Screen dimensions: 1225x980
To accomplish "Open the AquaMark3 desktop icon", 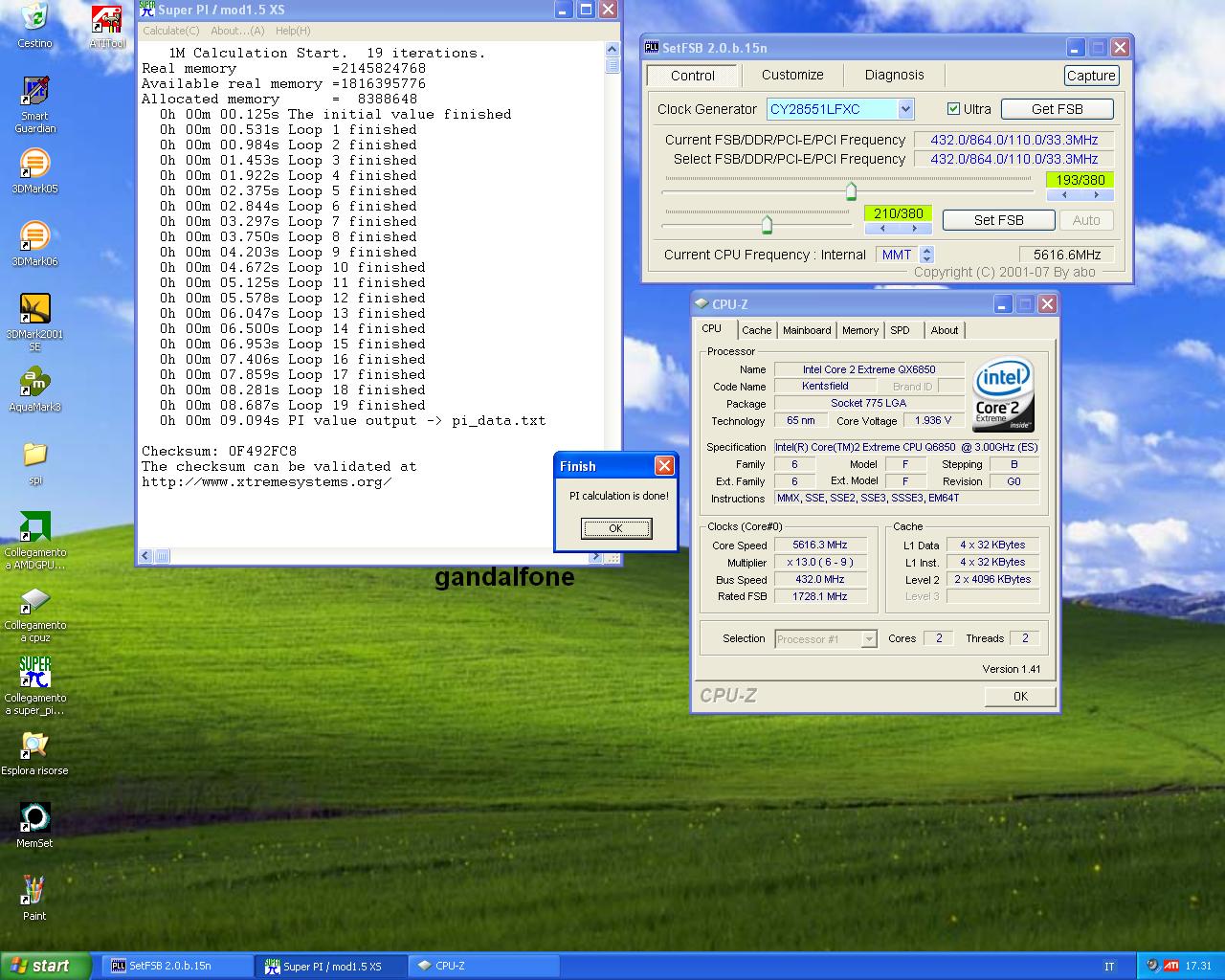I will (34, 381).
